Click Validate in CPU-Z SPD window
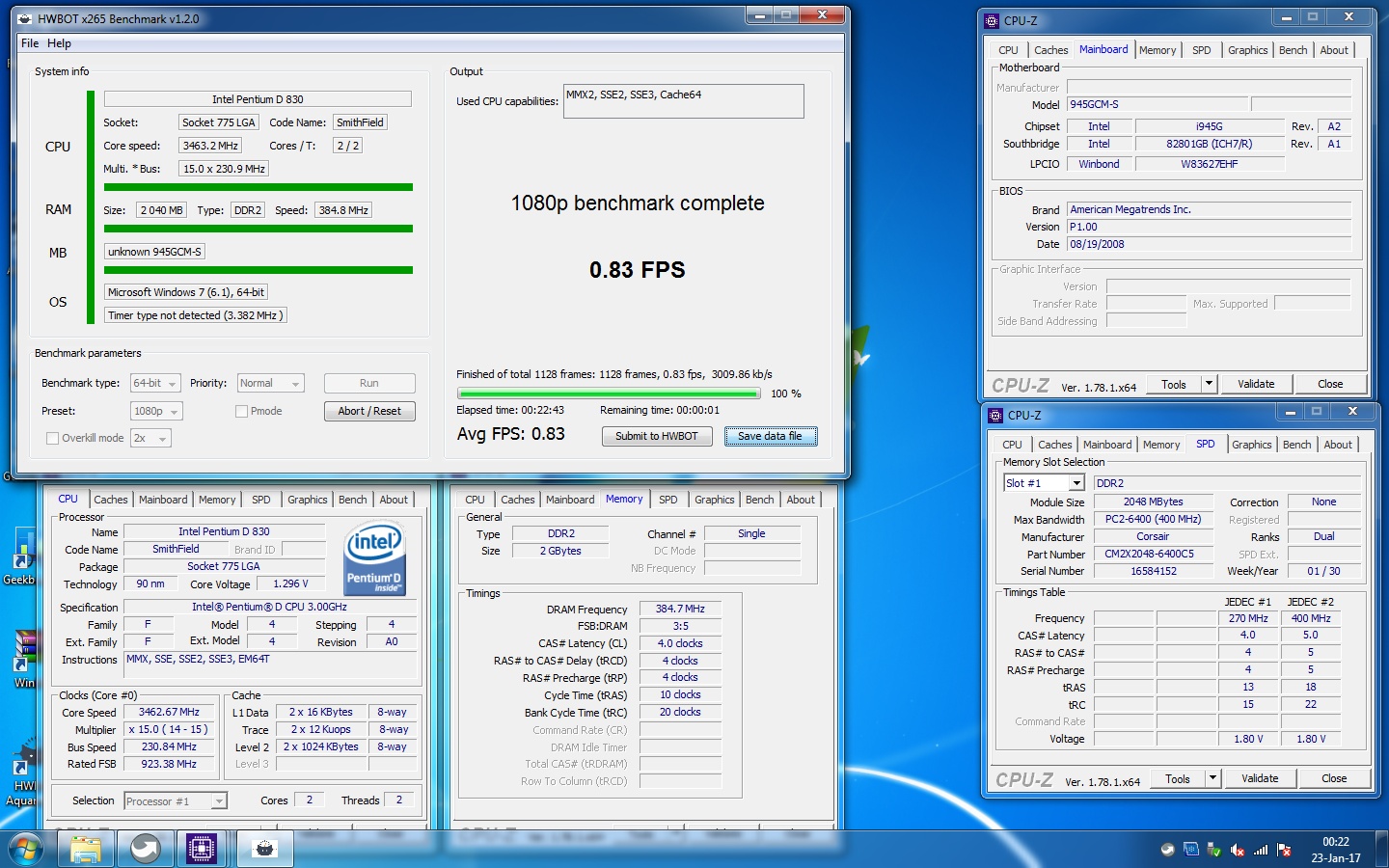The width and height of the screenshot is (1389, 868). tap(1260, 778)
